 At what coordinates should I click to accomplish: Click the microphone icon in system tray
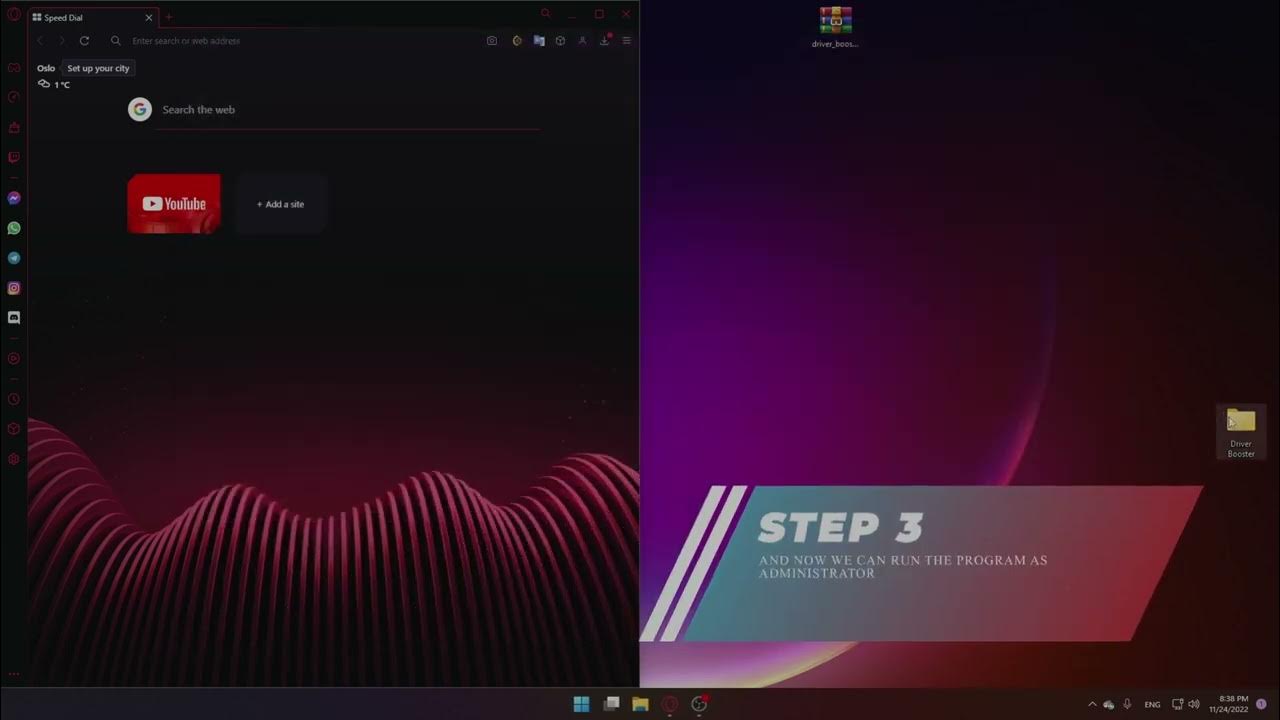(1127, 704)
